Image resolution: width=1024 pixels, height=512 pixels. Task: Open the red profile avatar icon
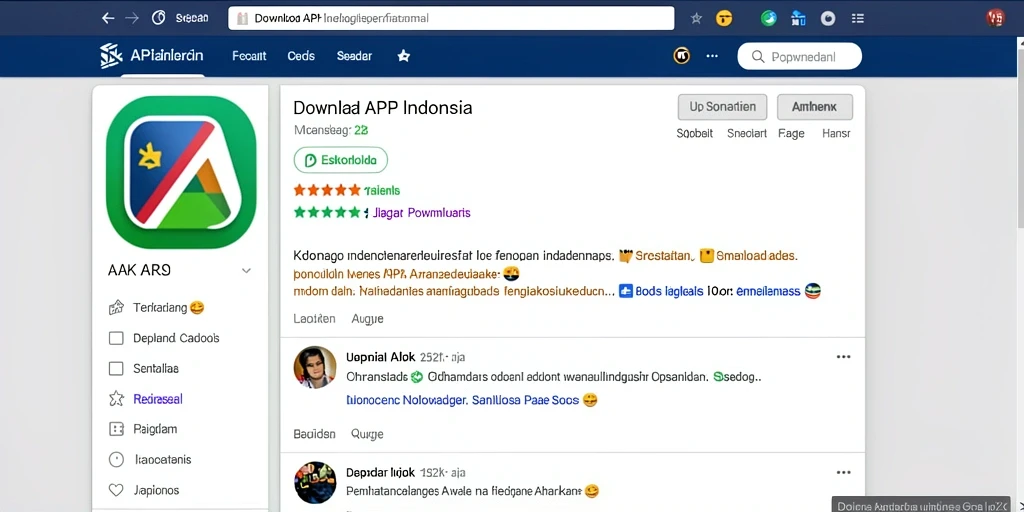(x=995, y=18)
